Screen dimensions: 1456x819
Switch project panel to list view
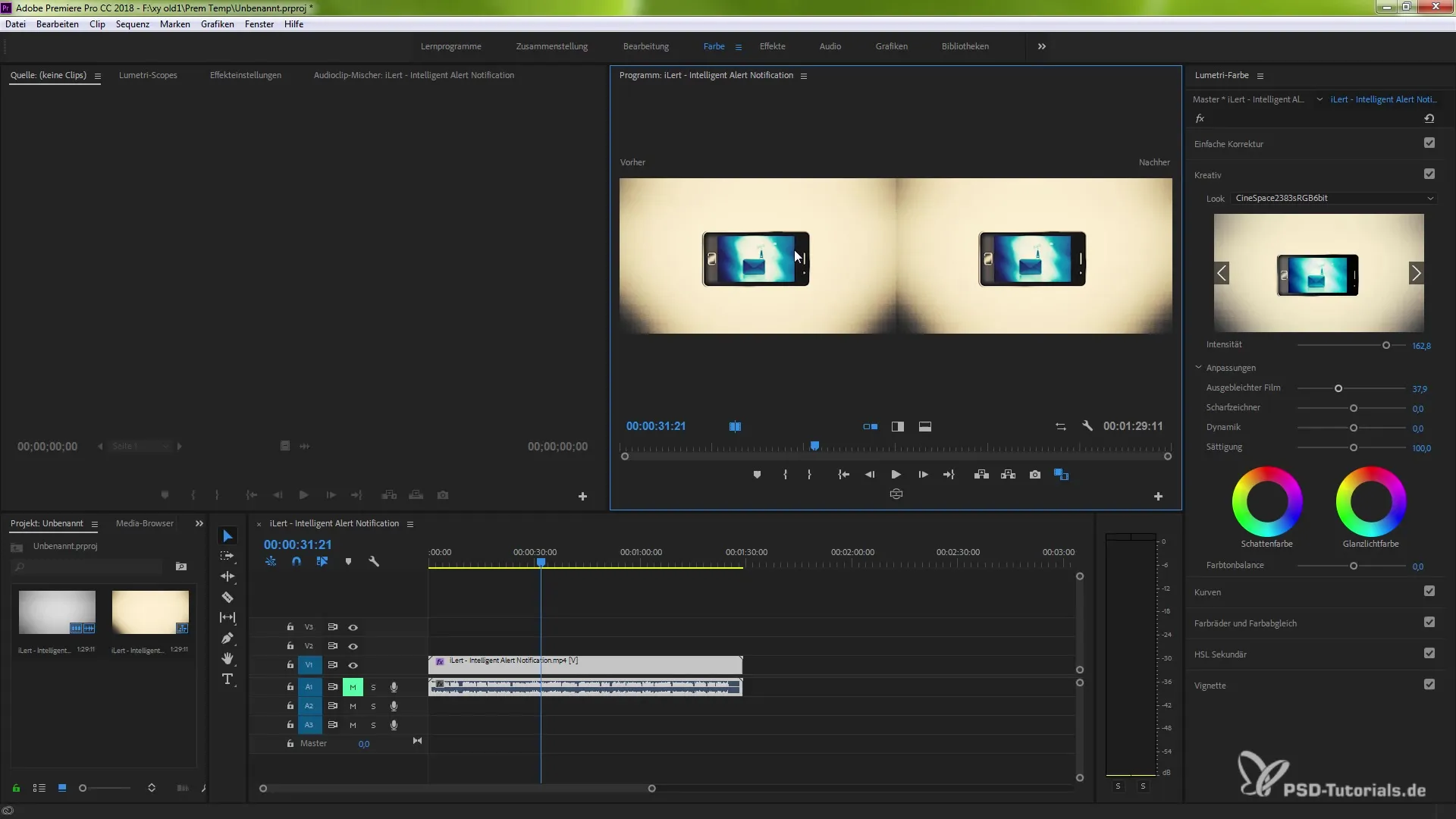pos(39,788)
